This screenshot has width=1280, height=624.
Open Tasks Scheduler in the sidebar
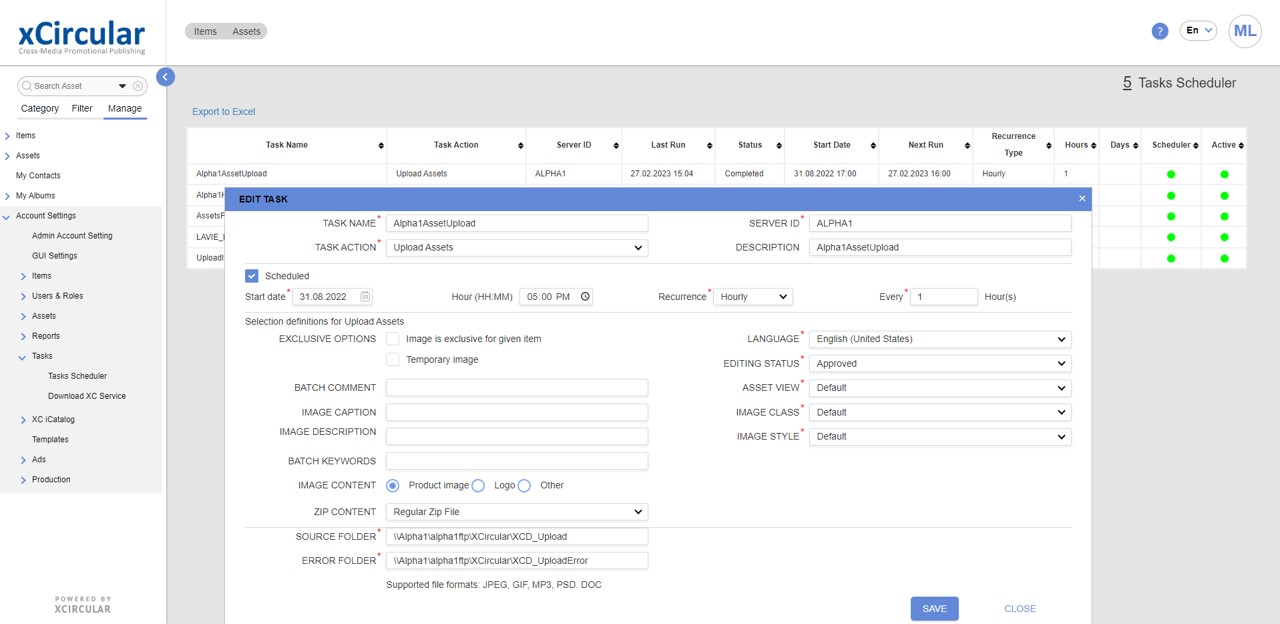[77, 376]
